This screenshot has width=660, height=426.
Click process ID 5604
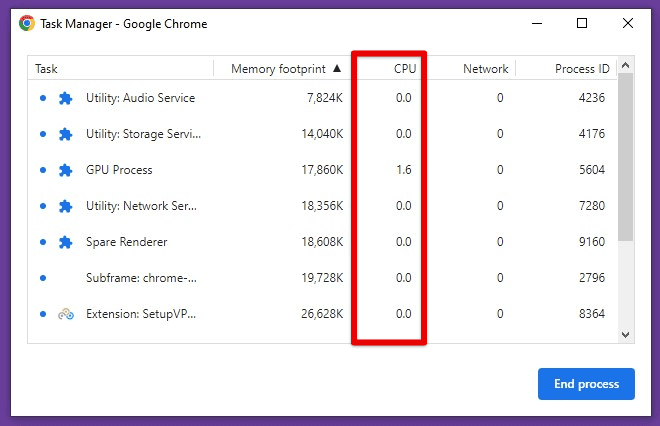coord(592,170)
